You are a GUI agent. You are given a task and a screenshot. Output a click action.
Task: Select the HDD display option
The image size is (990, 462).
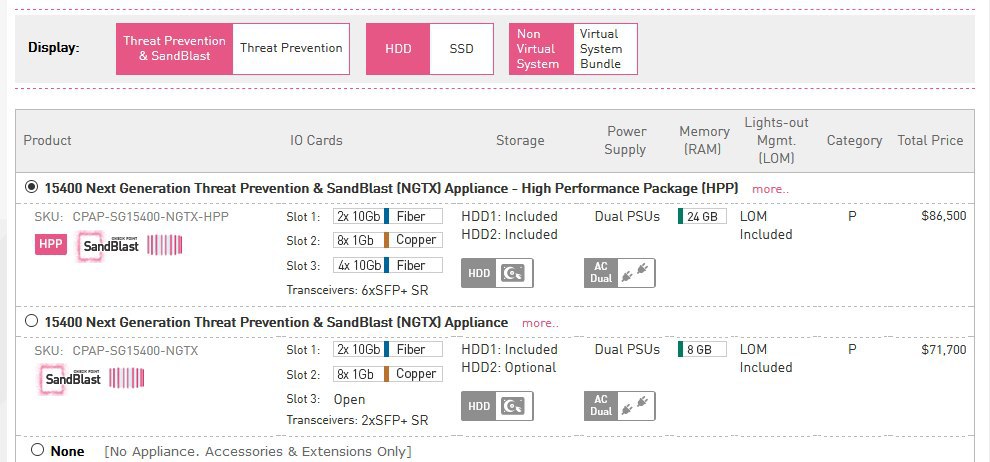point(399,48)
